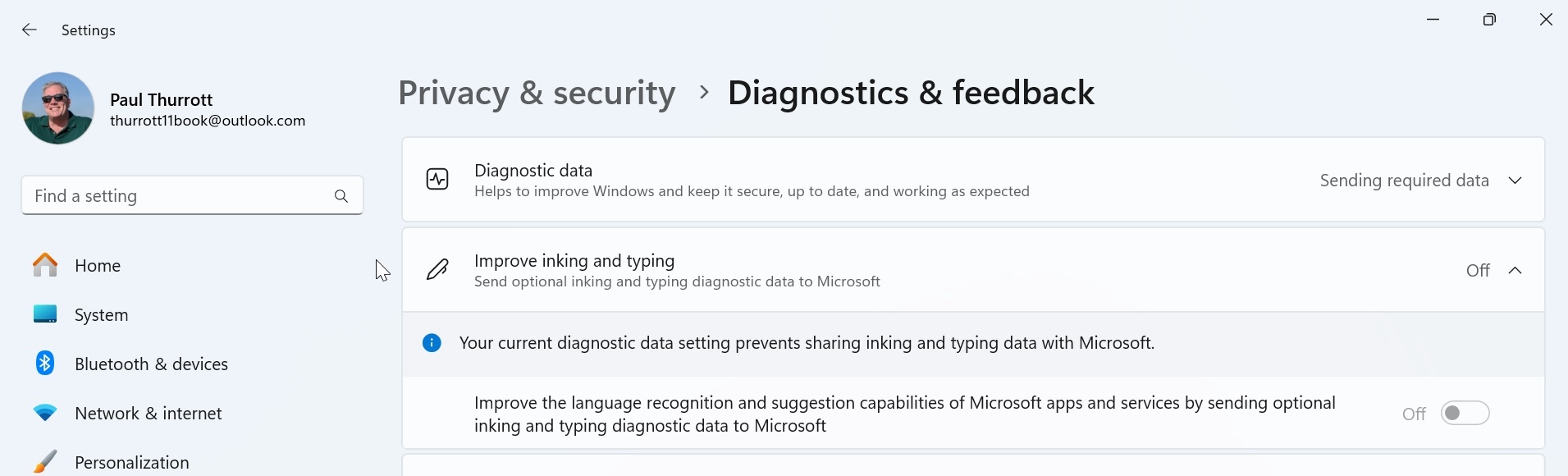This screenshot has width=1568, height=476.
Task: Open the Sending required data dropdown
Action: [x=1404, y=181]
